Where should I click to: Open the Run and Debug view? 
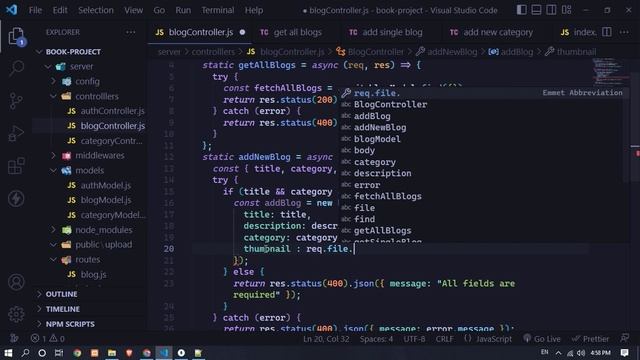(16, 133)
